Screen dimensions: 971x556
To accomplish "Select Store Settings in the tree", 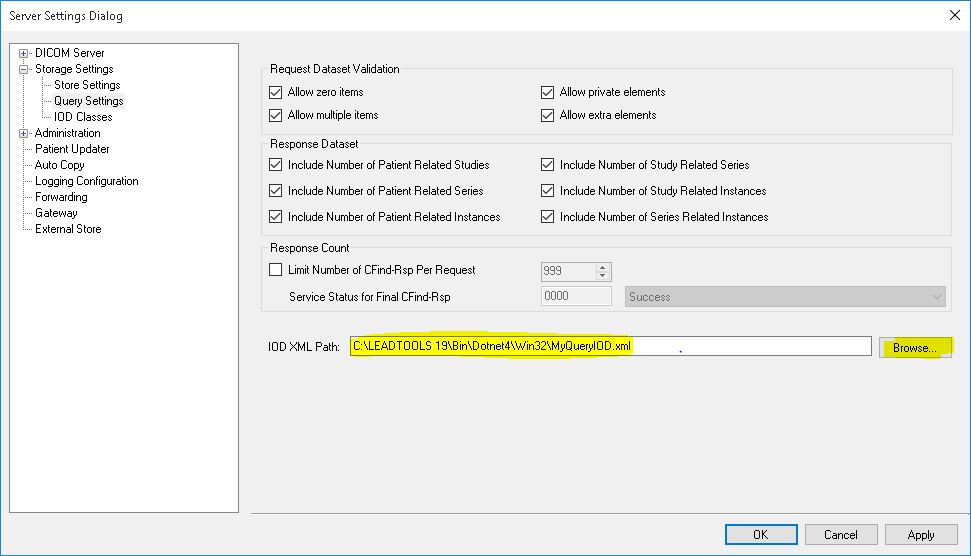I will point(87,85).
